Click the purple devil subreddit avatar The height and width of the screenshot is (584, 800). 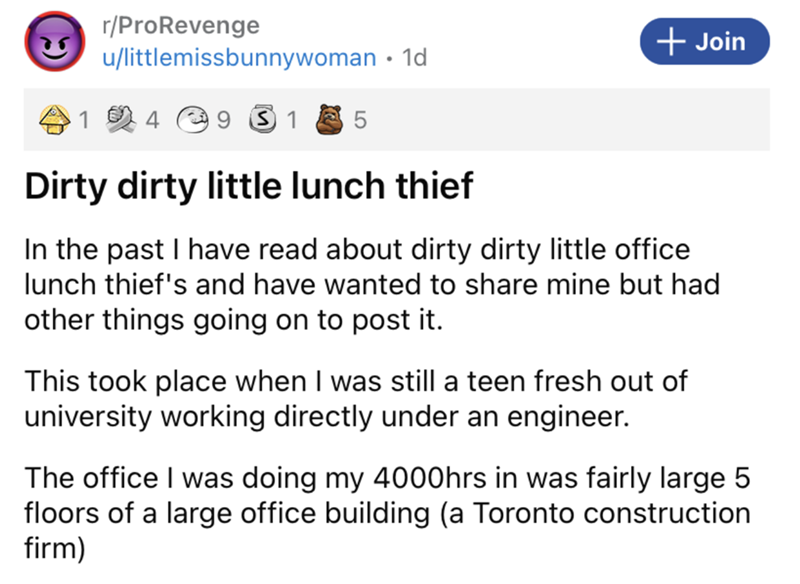click(53, 42)
